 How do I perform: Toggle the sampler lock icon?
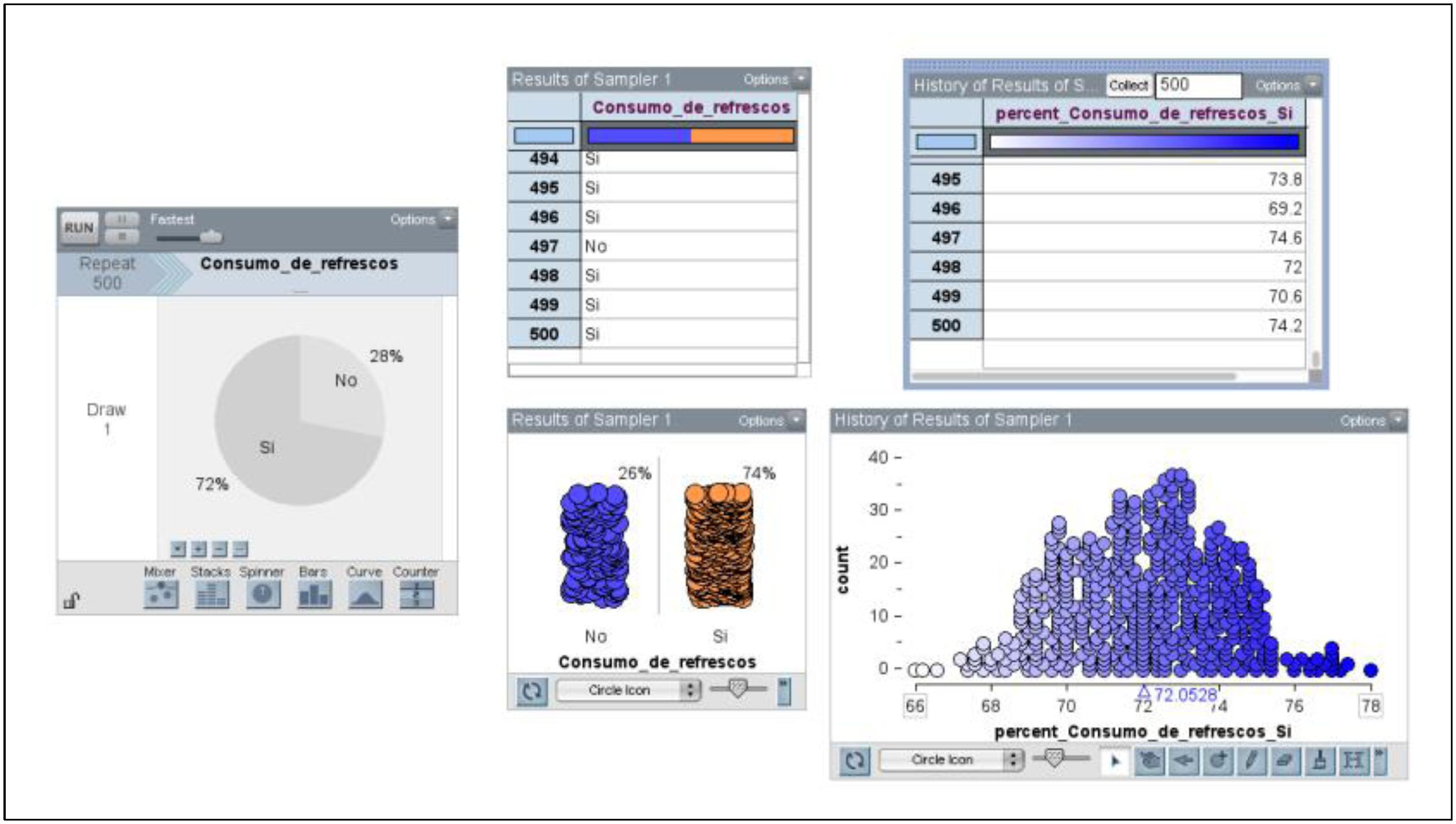point(71,601)
